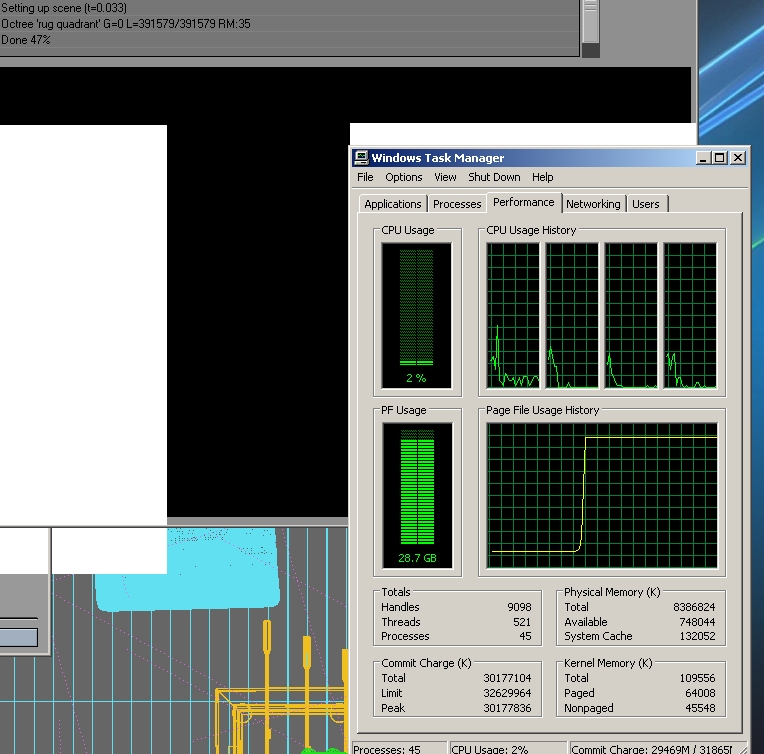Image resolution: width=764 pixels, height=754 pixels.
Task: Click the Windows Task Manager title bar icon
Action: 361,158
